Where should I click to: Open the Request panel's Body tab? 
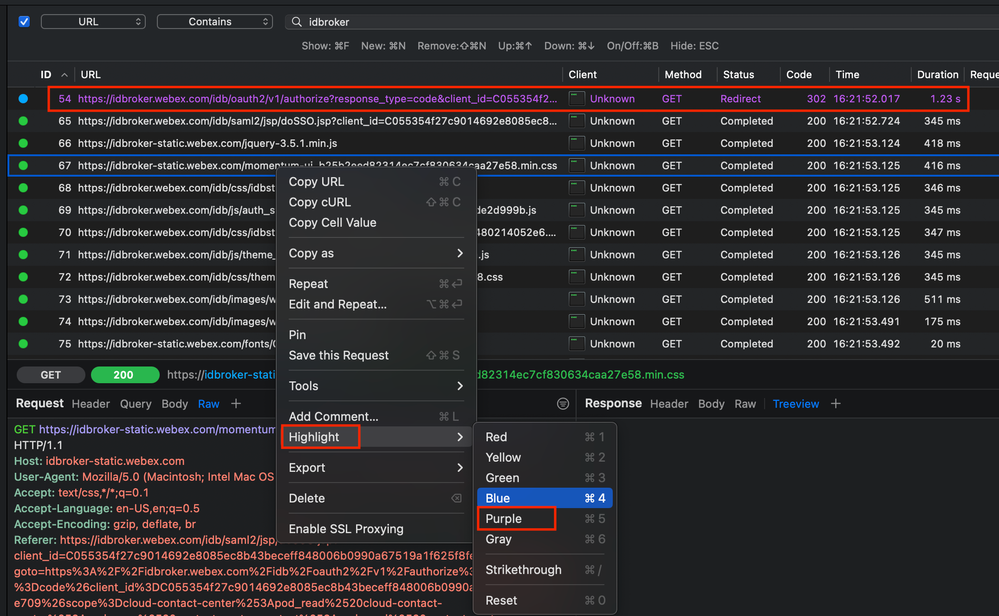pyautogui.click(x=175, y=404)
